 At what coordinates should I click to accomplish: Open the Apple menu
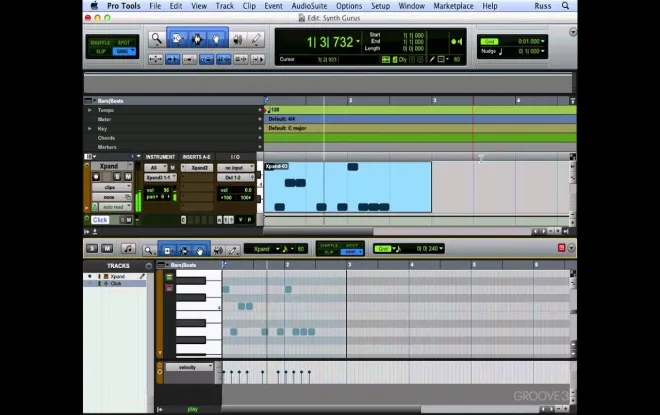click(94, 5)
